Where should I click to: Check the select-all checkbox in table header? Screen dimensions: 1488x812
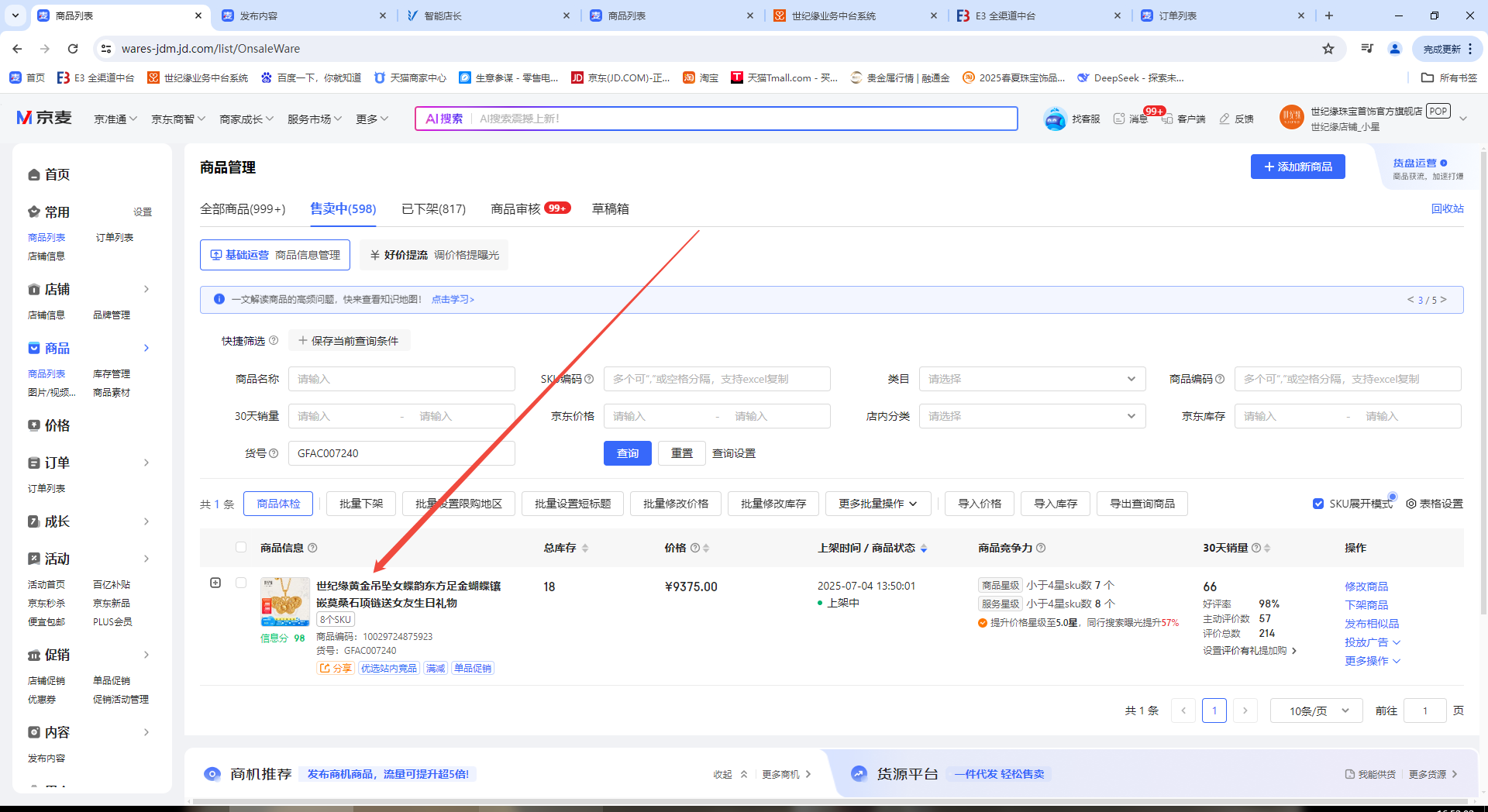(241, 547)
